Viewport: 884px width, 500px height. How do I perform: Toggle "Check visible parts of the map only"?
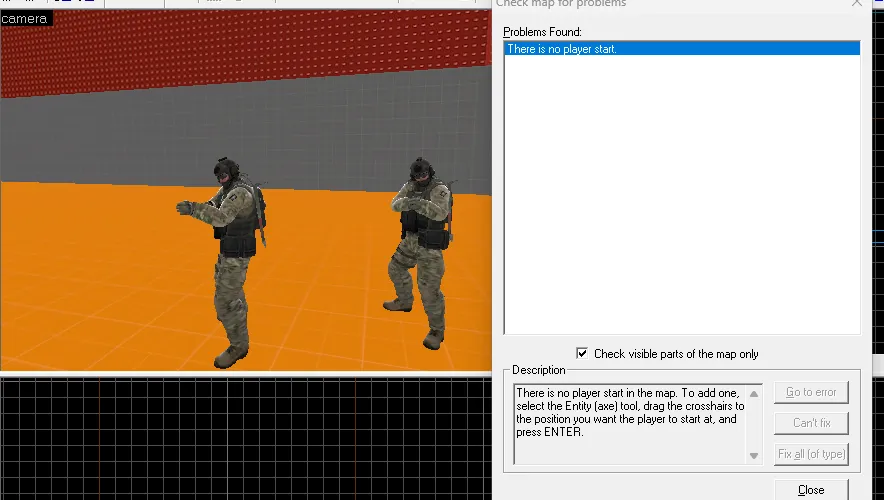582,353
